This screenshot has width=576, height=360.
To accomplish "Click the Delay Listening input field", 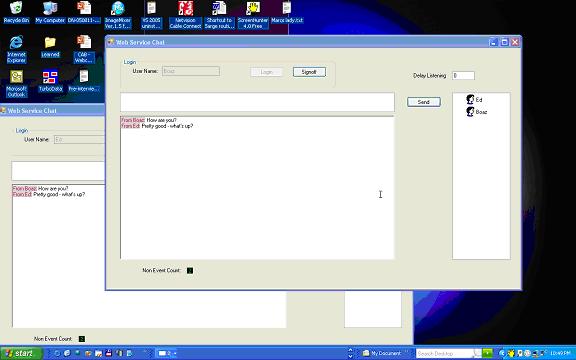I will coord(463,76).
